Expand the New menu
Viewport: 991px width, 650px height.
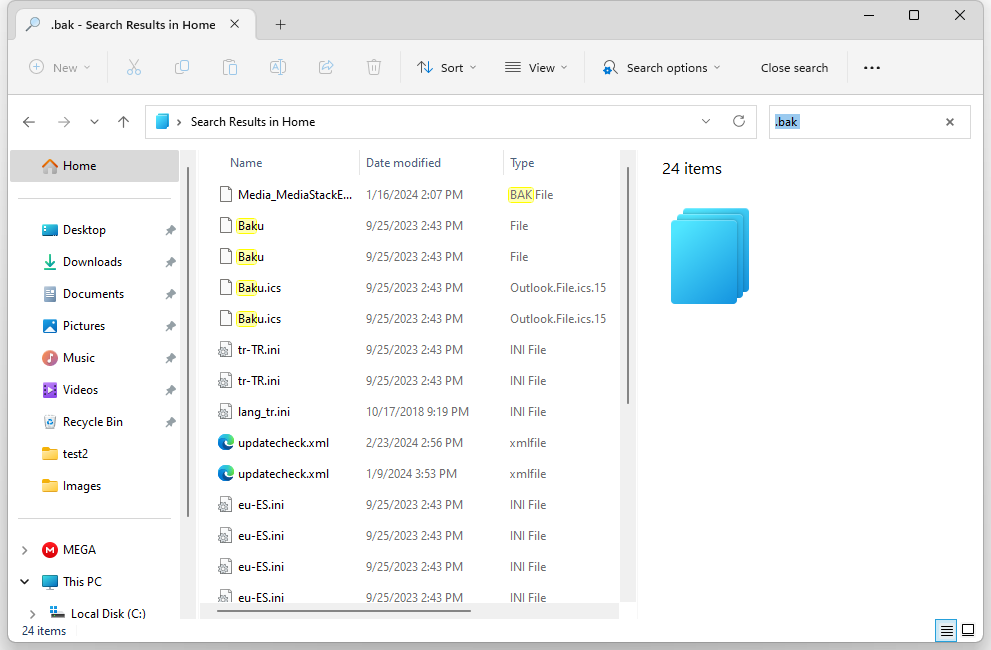click(60, 67)
